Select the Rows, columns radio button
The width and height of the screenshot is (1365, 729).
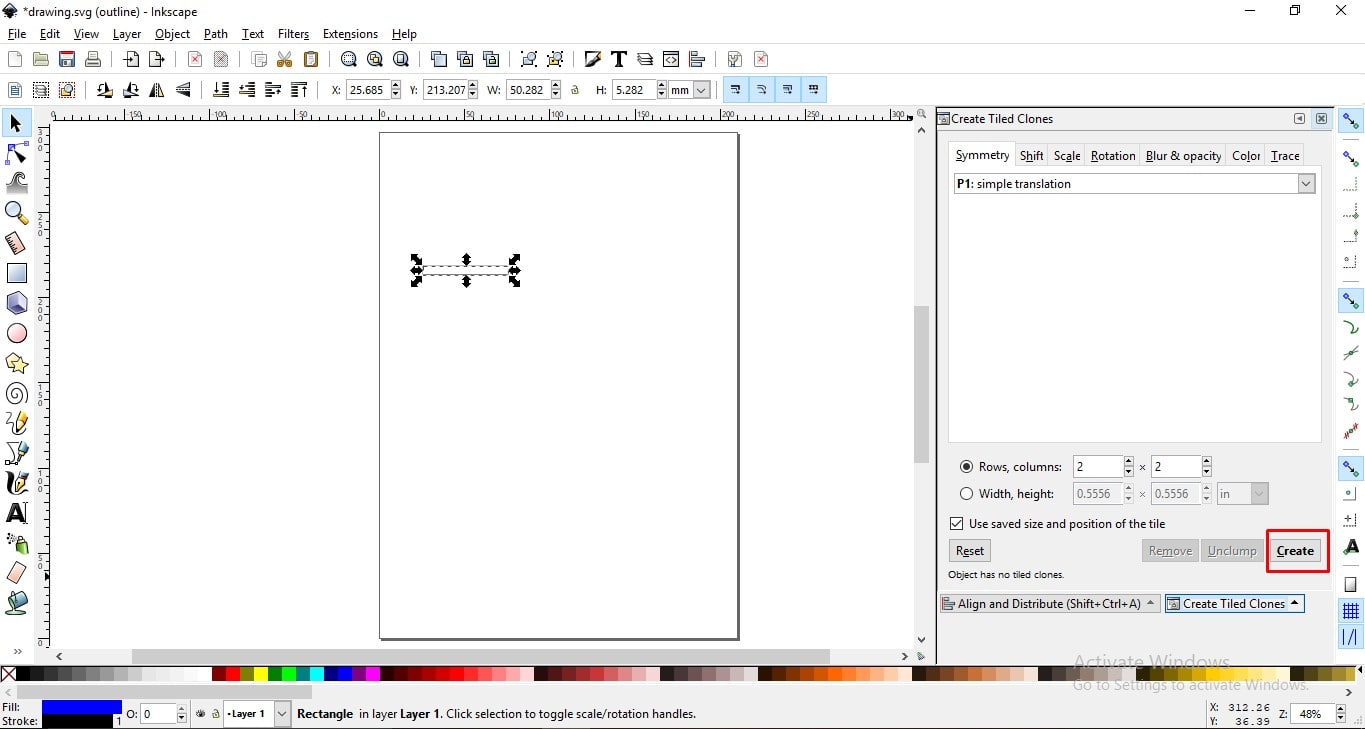[966, 467]
